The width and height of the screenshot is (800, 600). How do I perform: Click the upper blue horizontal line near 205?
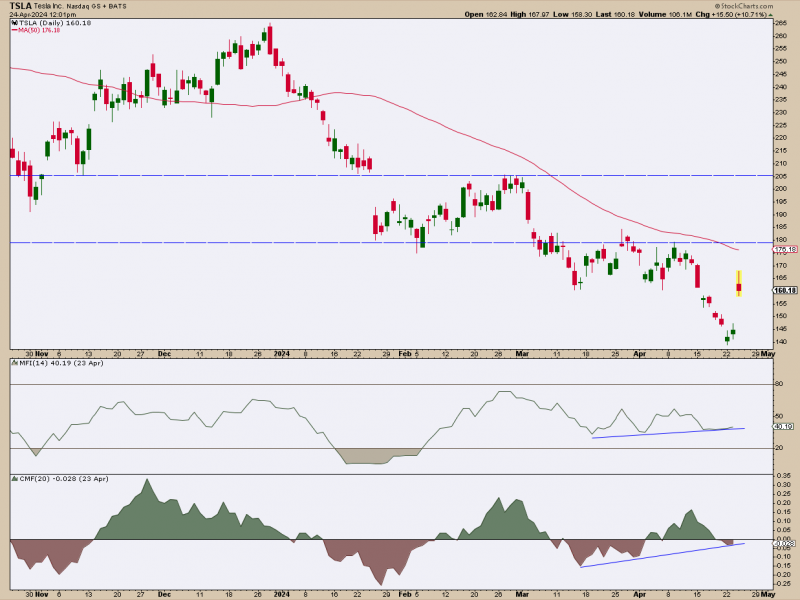391,176
